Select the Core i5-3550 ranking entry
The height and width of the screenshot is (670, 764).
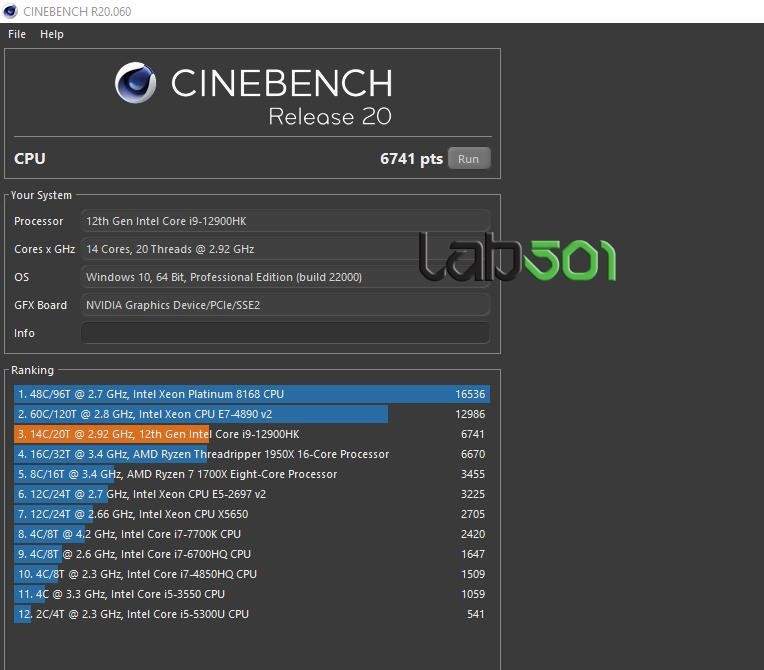pos(252,594)
